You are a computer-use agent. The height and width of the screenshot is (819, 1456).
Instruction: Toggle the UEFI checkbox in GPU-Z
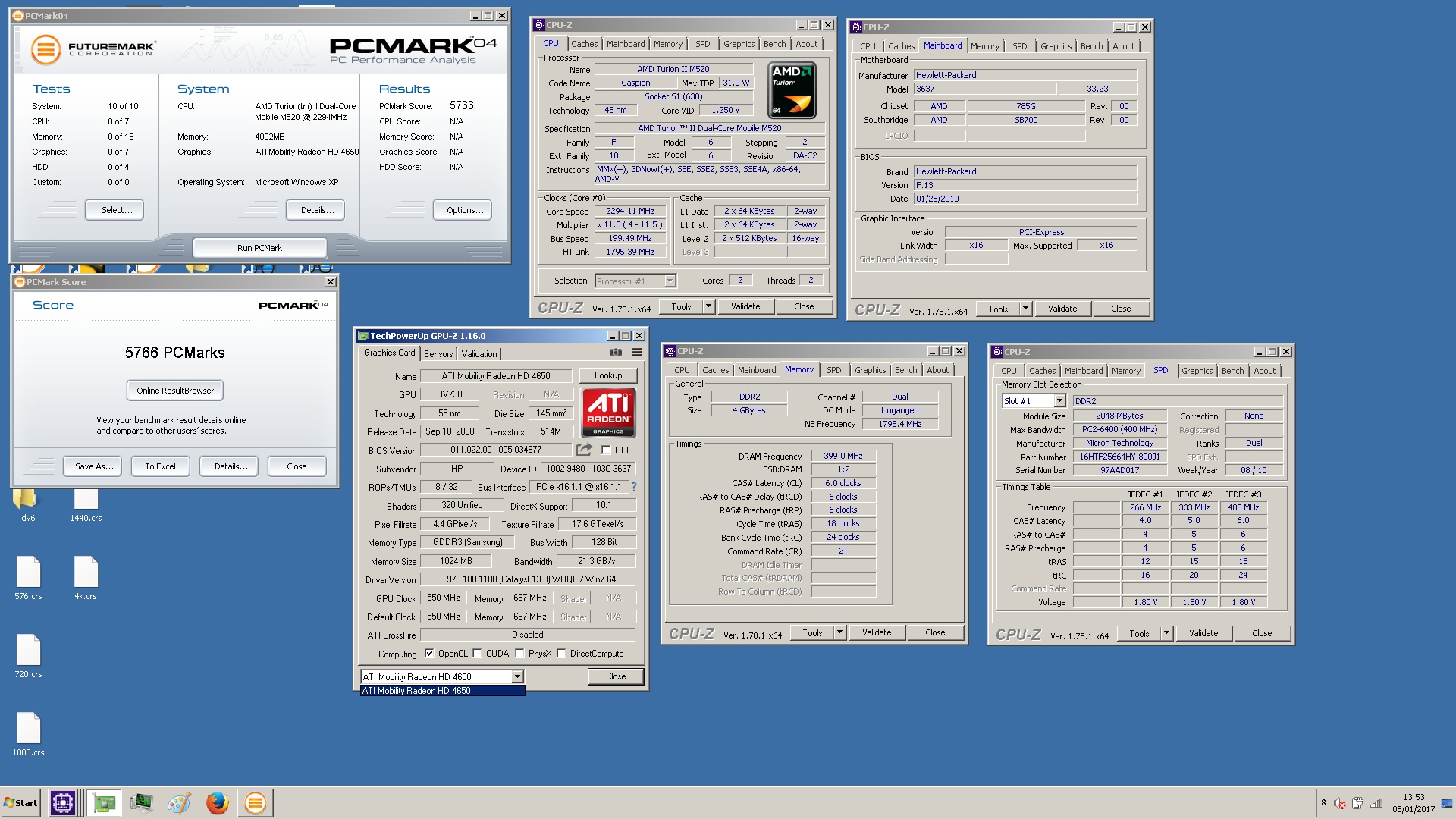pyautogui.click(x=606, y=450)
